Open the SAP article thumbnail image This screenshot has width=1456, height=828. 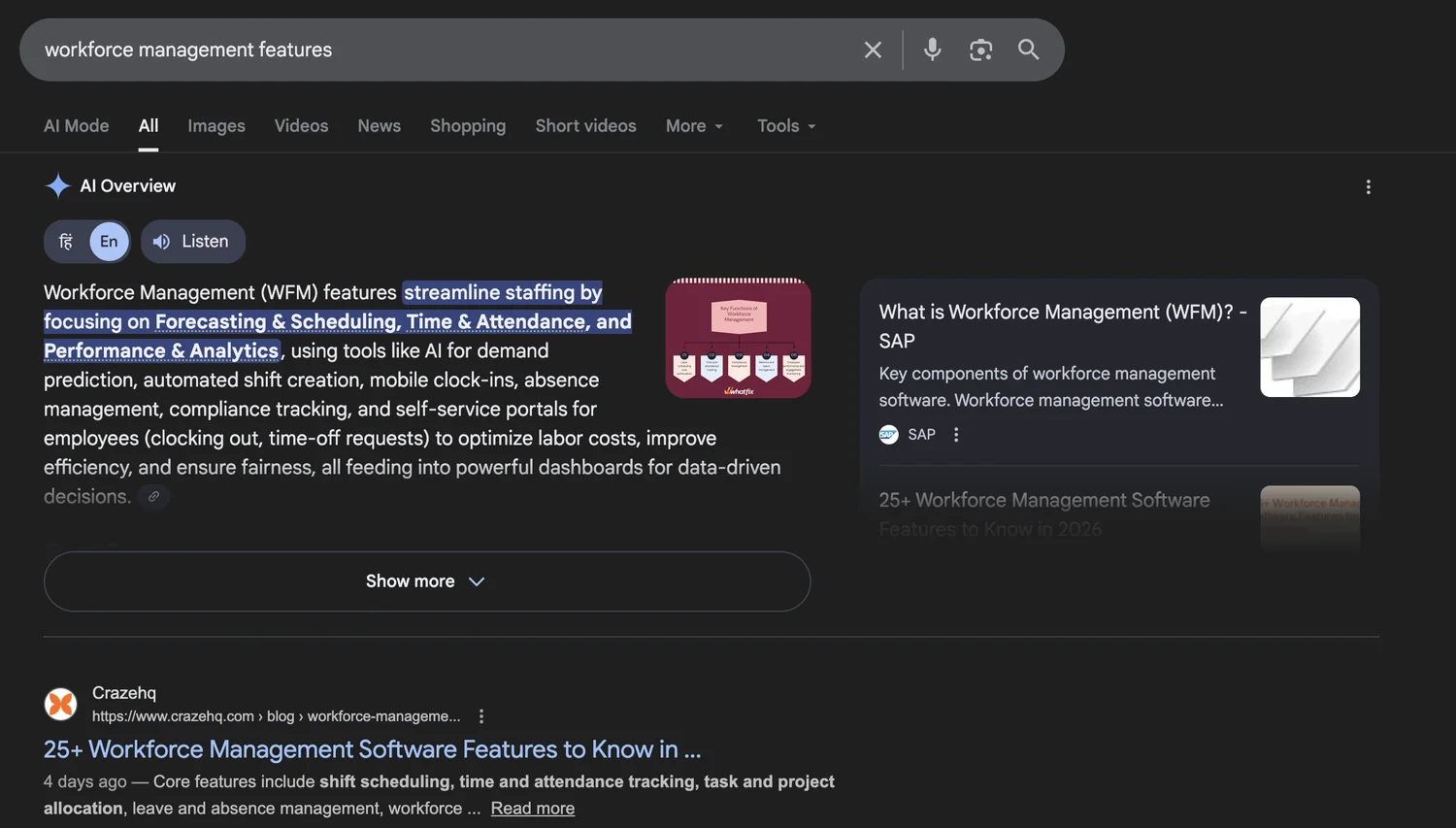coord(1309,347)
